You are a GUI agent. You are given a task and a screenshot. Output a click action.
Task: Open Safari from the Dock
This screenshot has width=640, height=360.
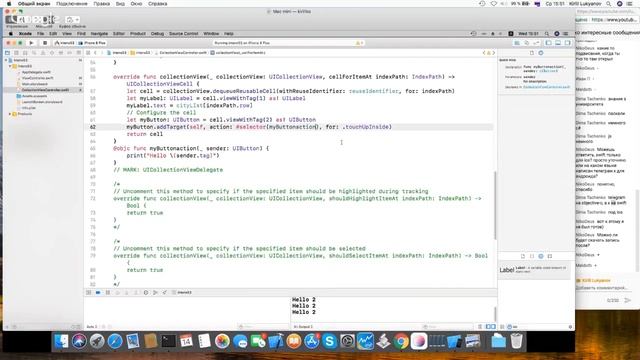[115, 341]
